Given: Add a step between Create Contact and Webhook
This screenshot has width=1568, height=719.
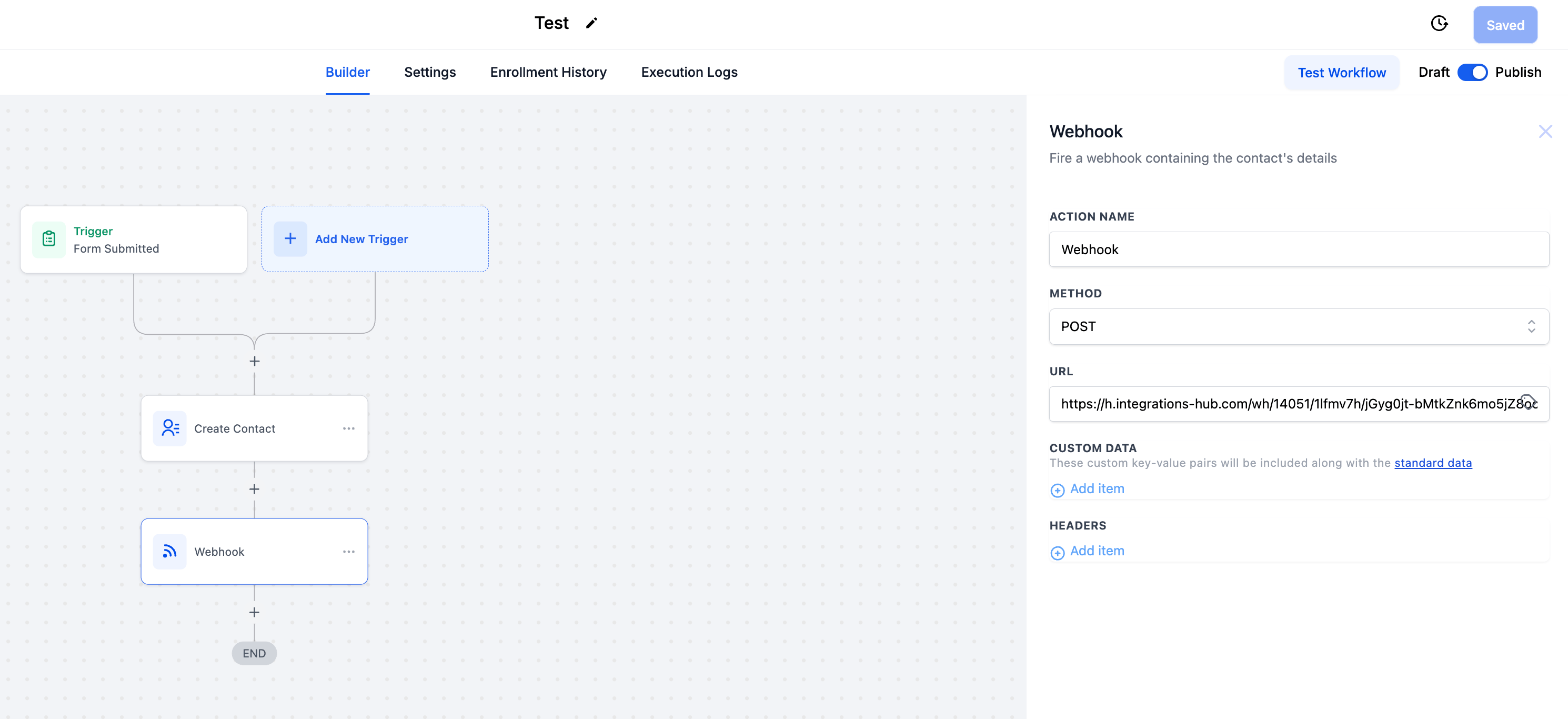Looking at the screenshot, I should (255, 489).
